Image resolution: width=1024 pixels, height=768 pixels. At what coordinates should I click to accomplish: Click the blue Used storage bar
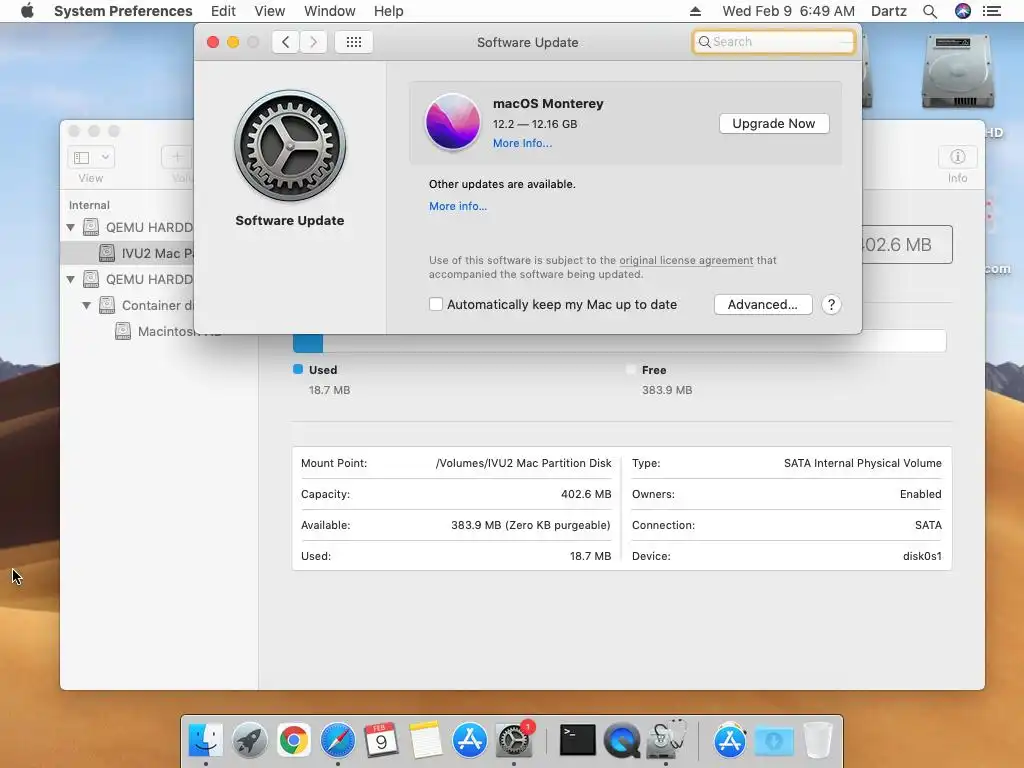pyautogui.click(x=308, y=342)
